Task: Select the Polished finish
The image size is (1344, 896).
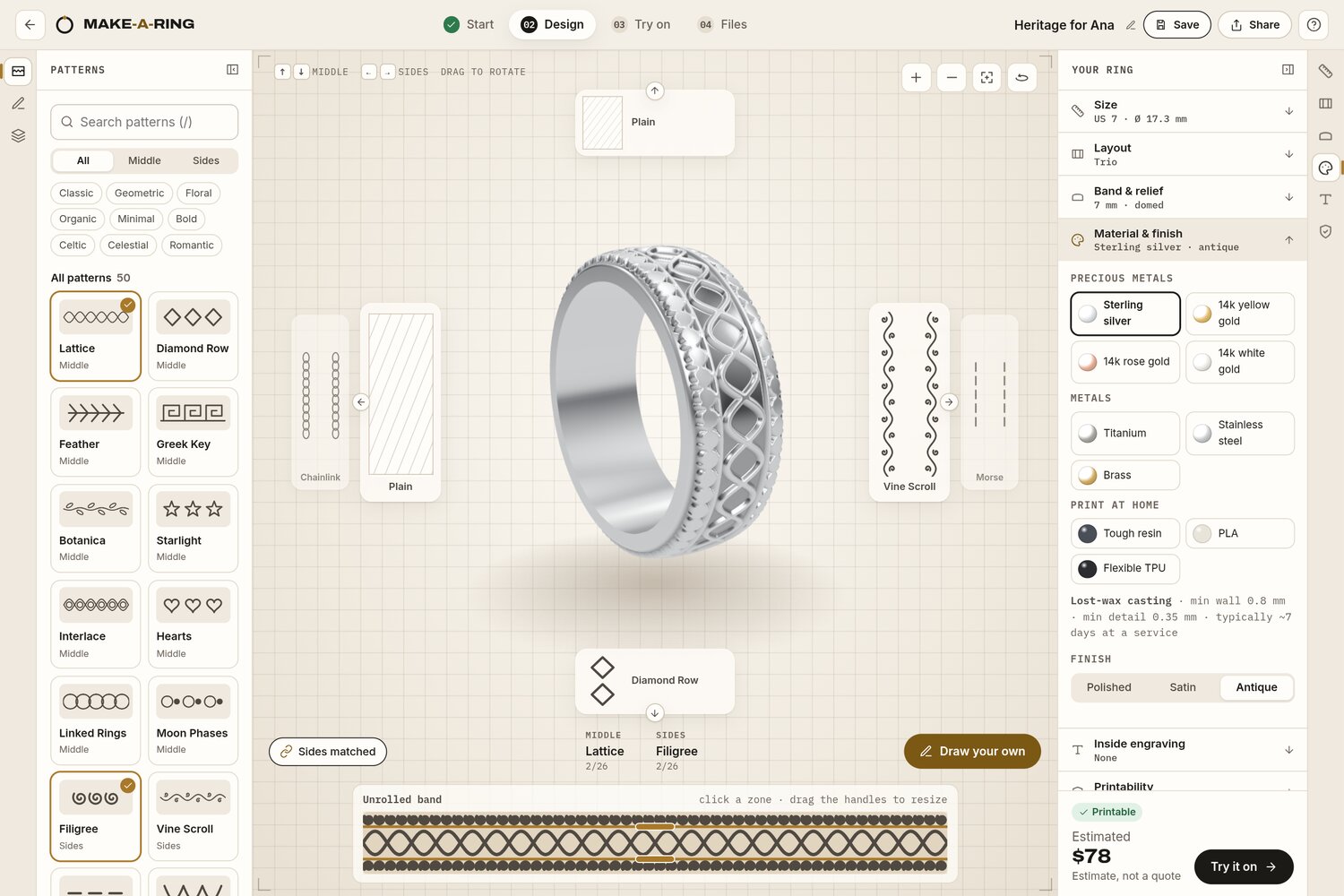Action: (x=1108, y=687)
